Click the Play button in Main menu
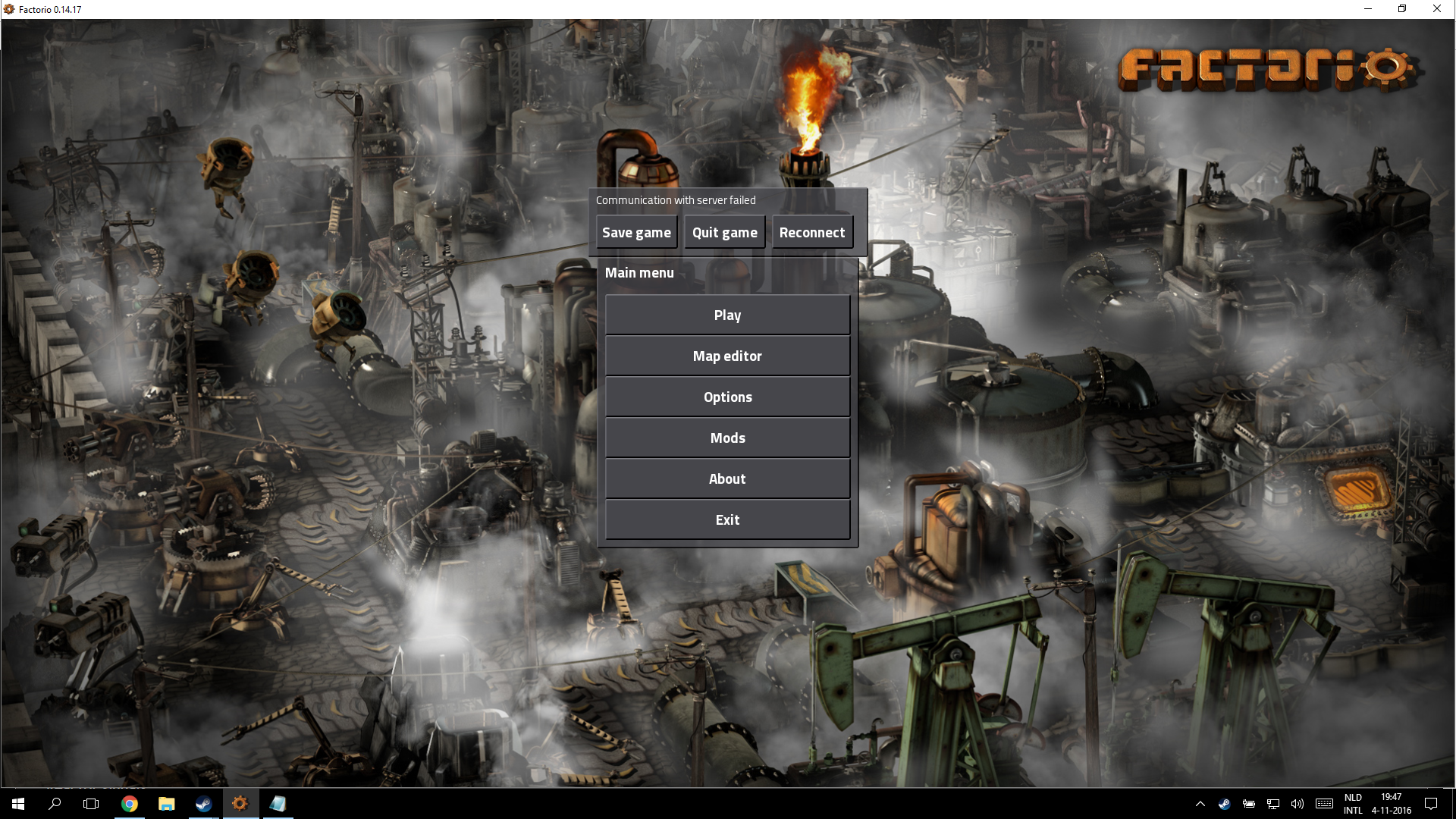 tap(727, 315)
